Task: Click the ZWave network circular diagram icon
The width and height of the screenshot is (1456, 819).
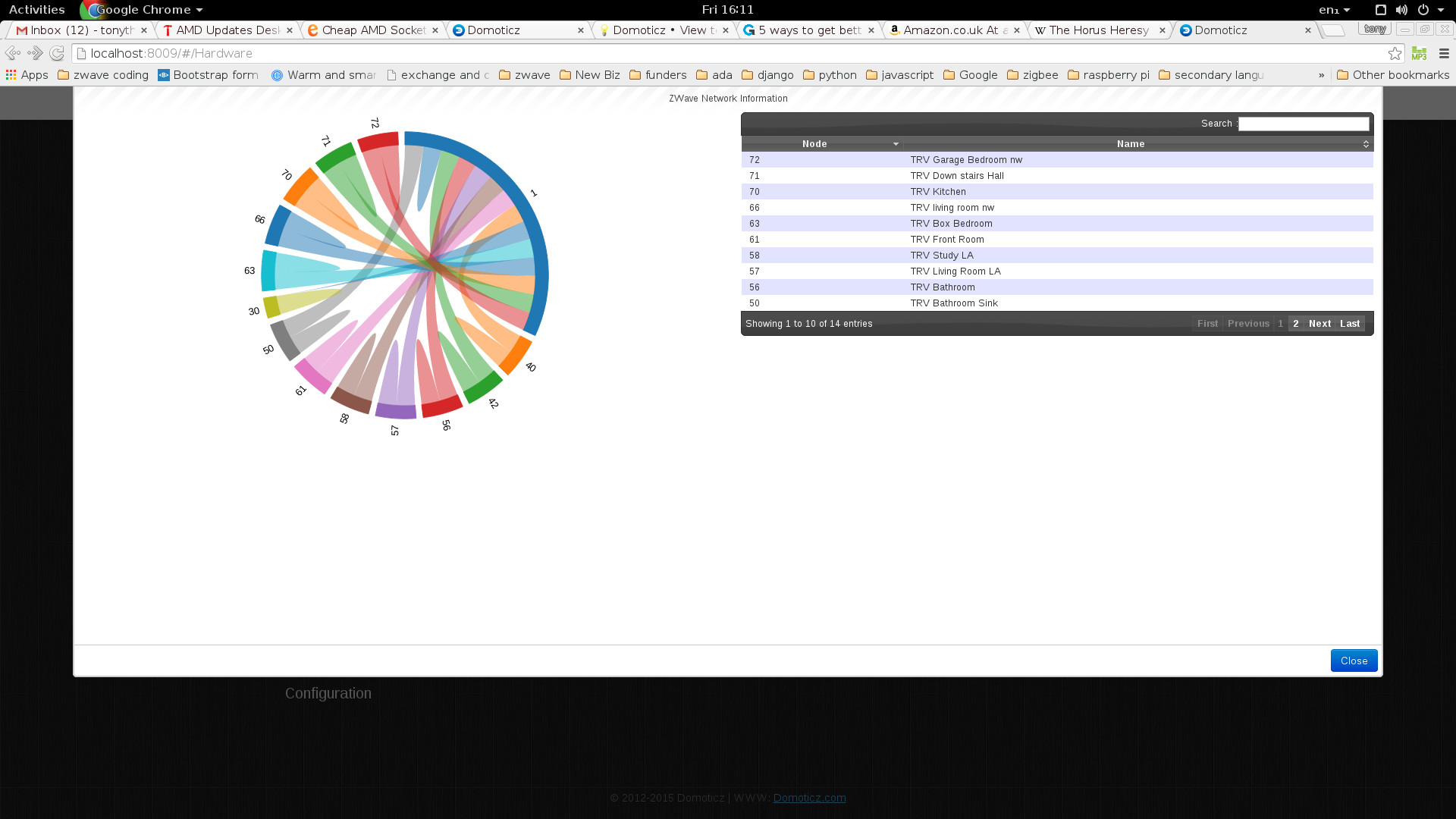Action: point(400,275)
